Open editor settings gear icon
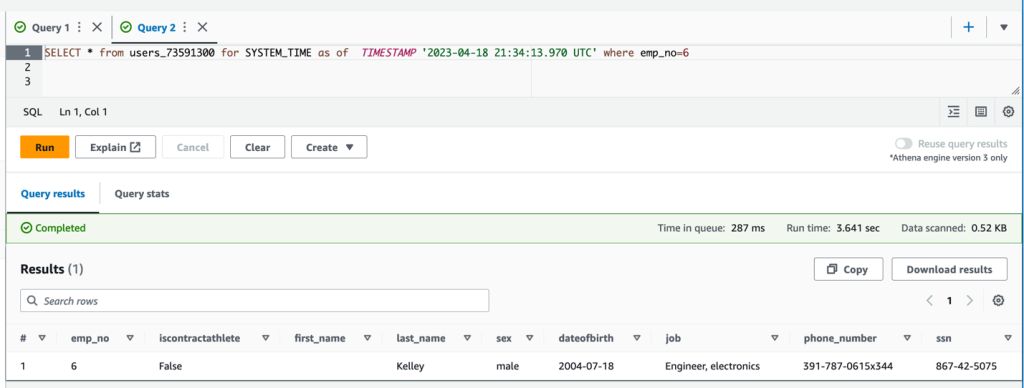The width and height of the screenshot is (1024, 388). click(1008, 112)
